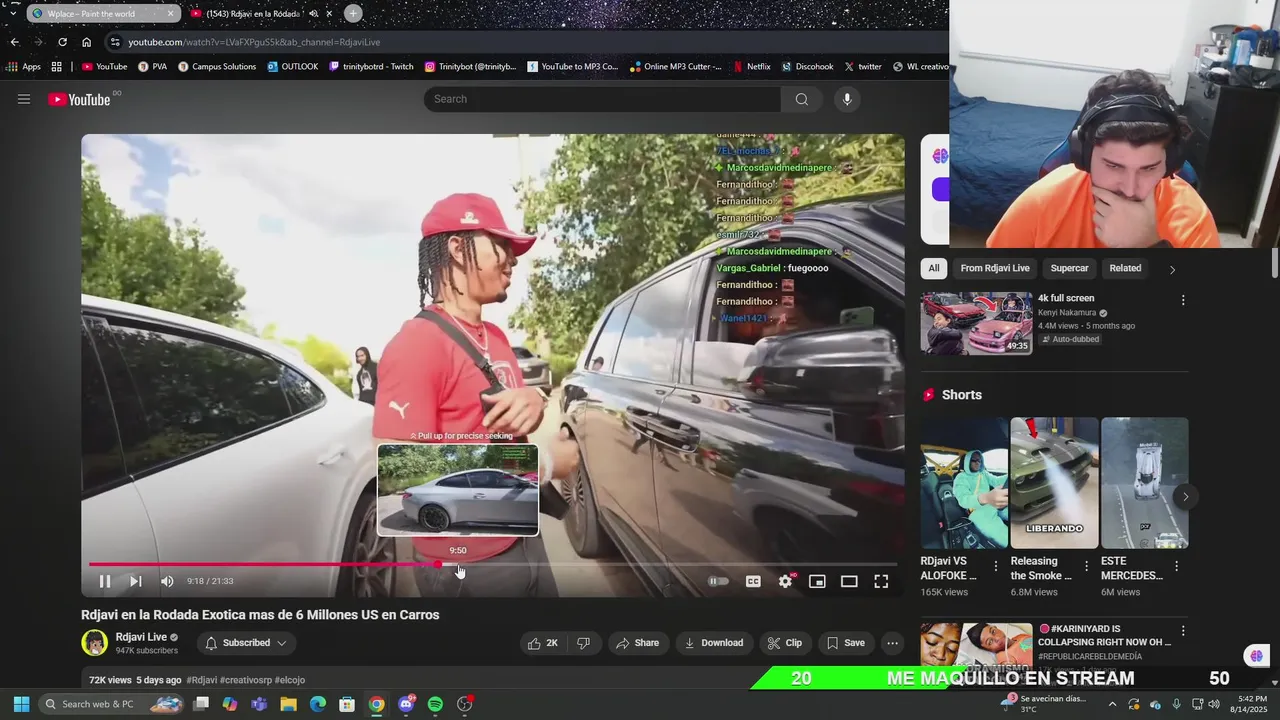Open the Rdjavi Live channel name link
The width and height of the screenshot is (1280, 720).
140,637
